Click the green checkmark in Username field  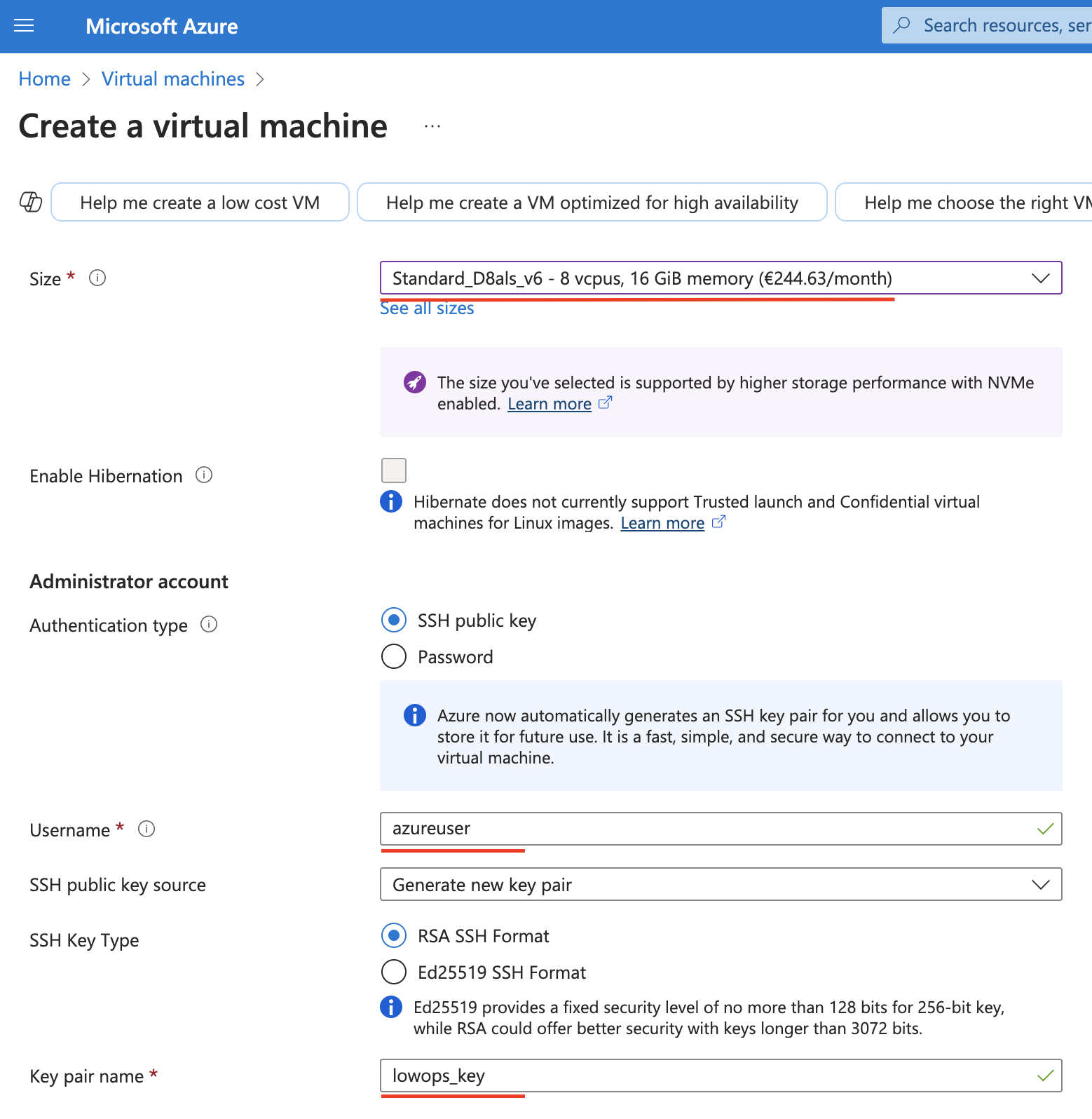pyautogui.click(x=1045, y=829)
